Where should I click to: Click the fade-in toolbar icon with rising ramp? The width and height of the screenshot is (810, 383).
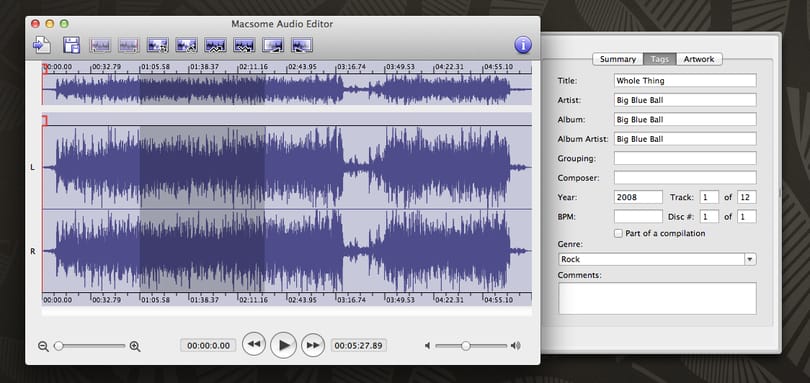pos(273,45)
